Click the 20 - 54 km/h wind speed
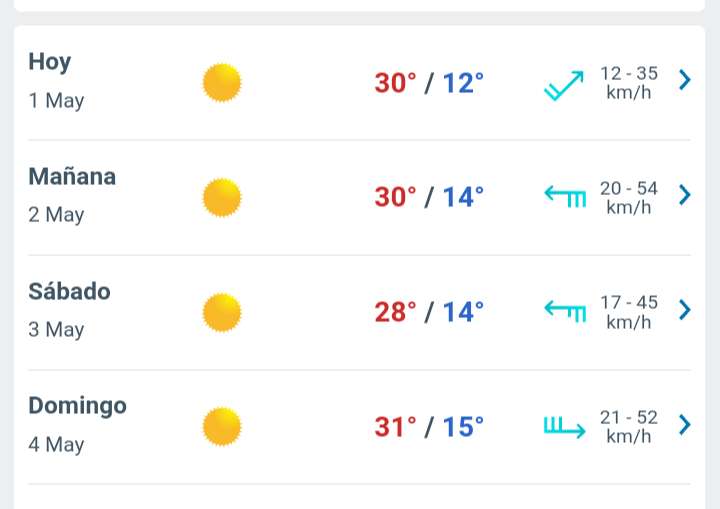Image resolution: width=720 pixels, height=509 pixels. click(628, 197)
